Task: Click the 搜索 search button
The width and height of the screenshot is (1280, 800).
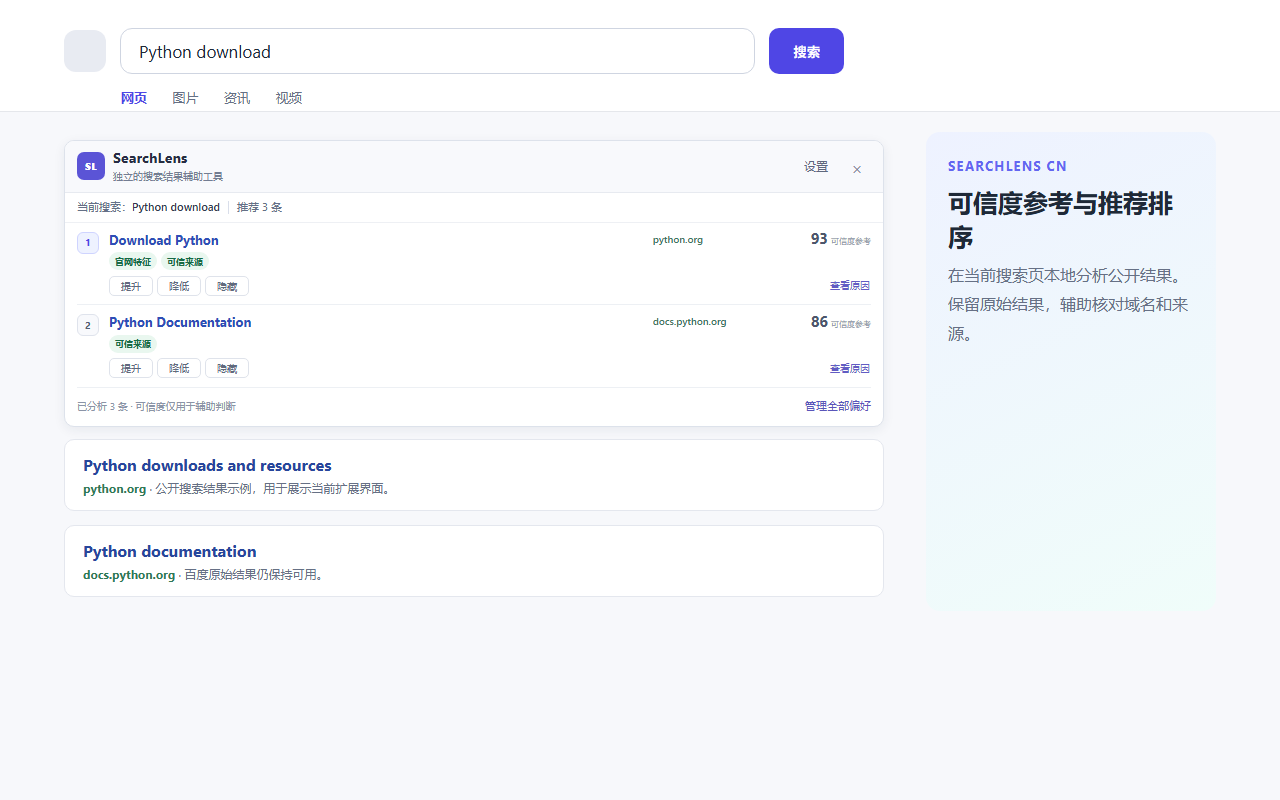Action: (x=806, y=51)
